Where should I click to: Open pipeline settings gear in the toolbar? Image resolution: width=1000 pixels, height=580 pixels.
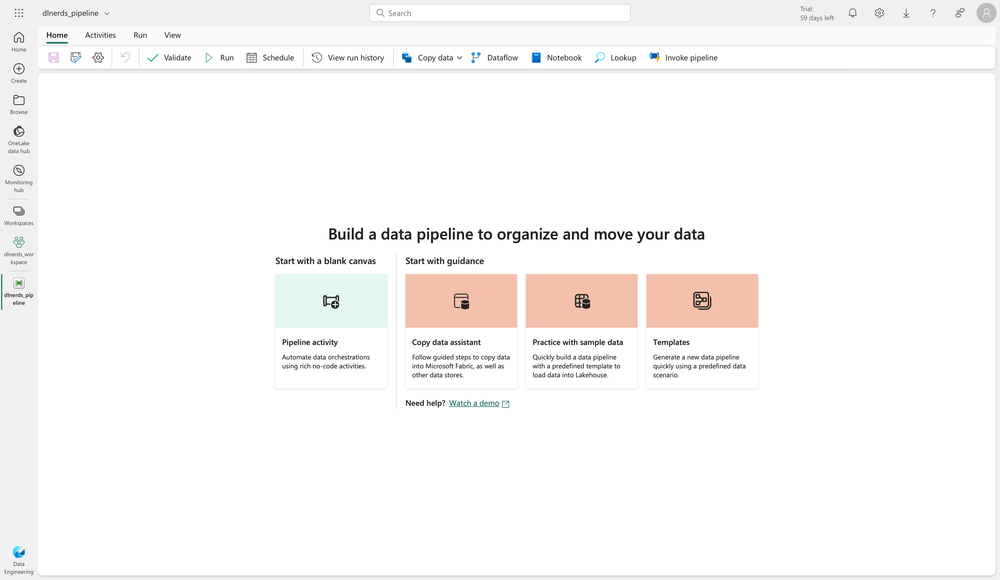tap(97, 57)
